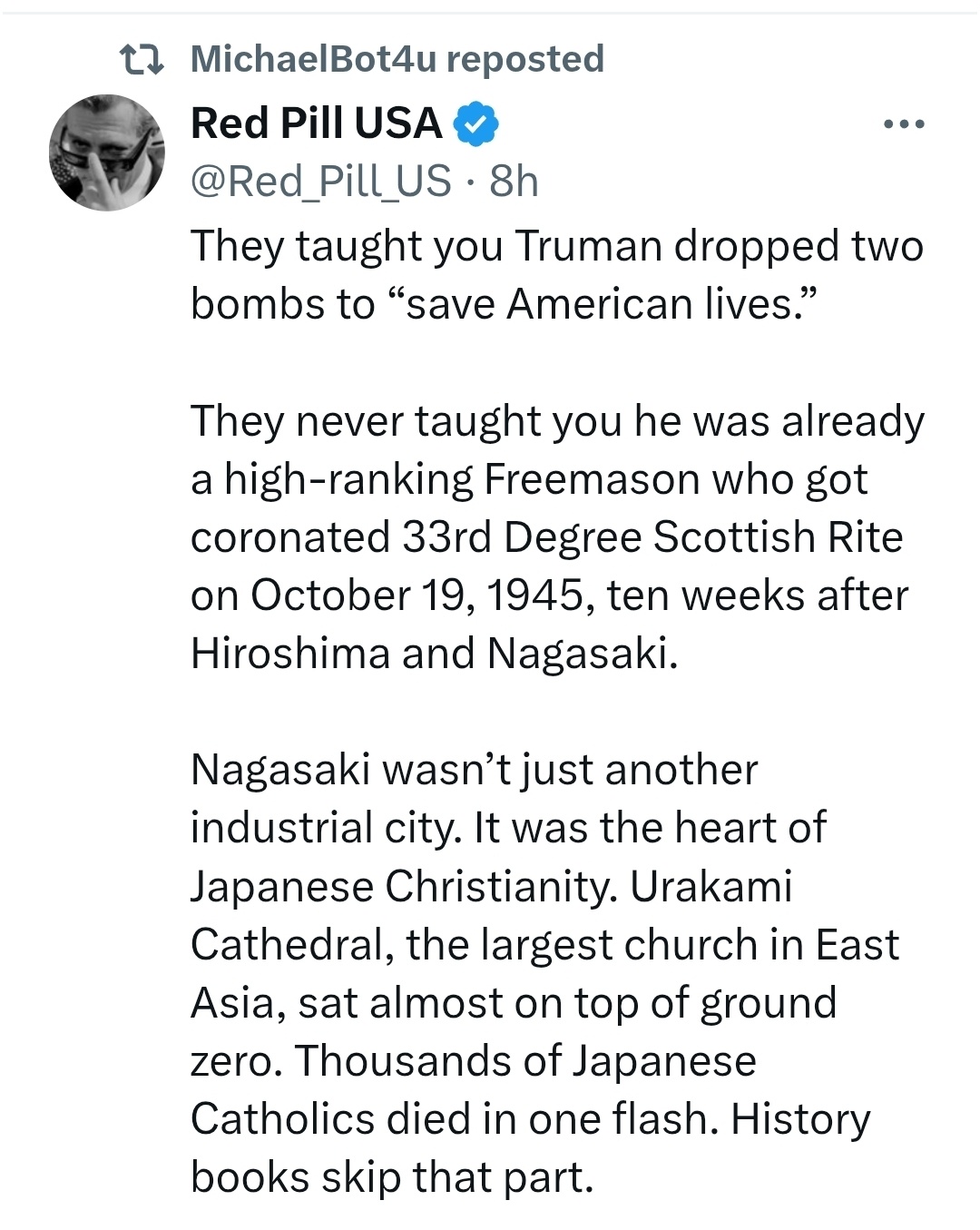
Task: Click the Red Pill USA display name
Action: click(x=316, y=123)
